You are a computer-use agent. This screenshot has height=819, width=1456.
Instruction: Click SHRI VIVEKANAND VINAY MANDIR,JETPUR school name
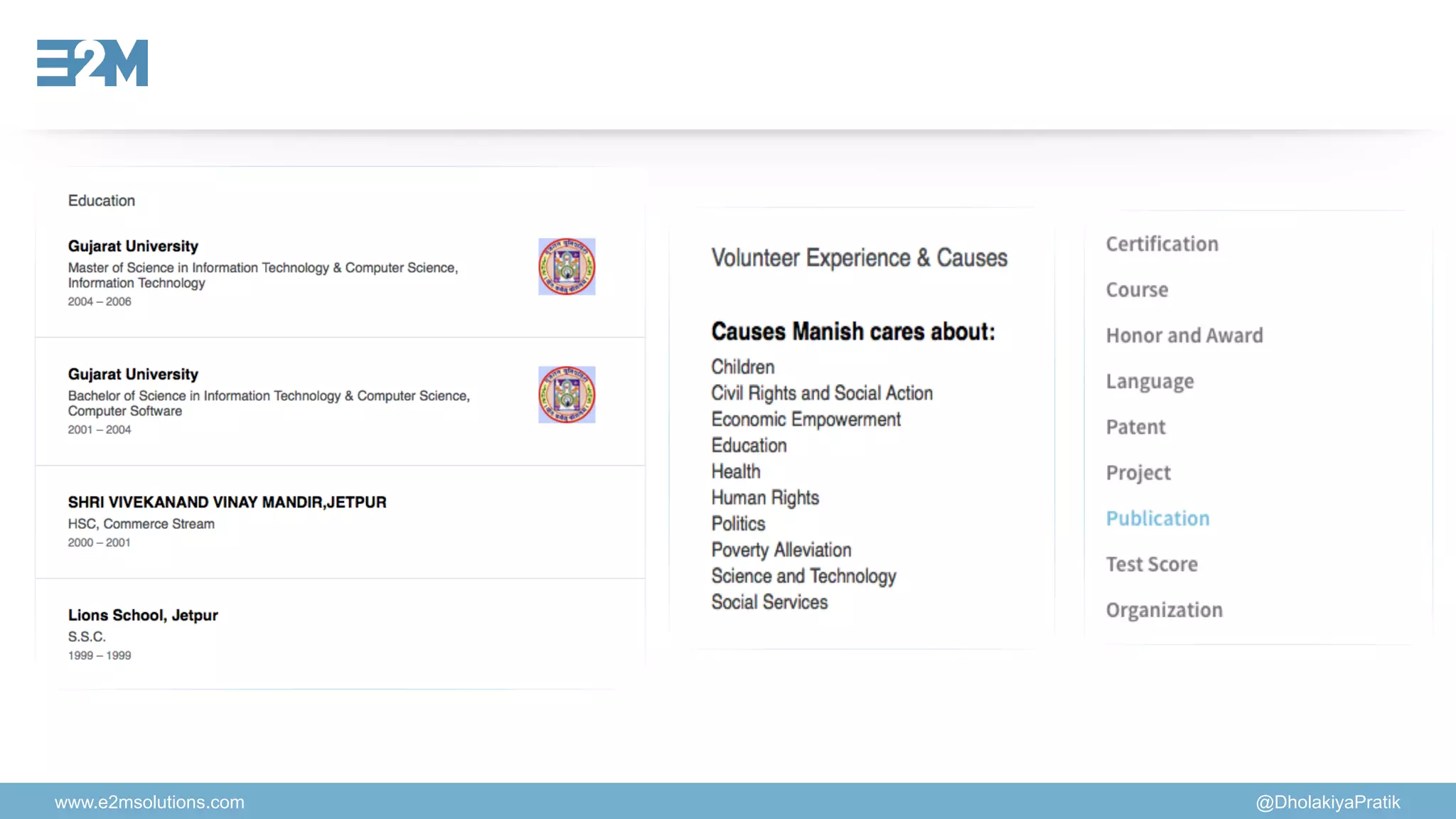click(227, 502)
